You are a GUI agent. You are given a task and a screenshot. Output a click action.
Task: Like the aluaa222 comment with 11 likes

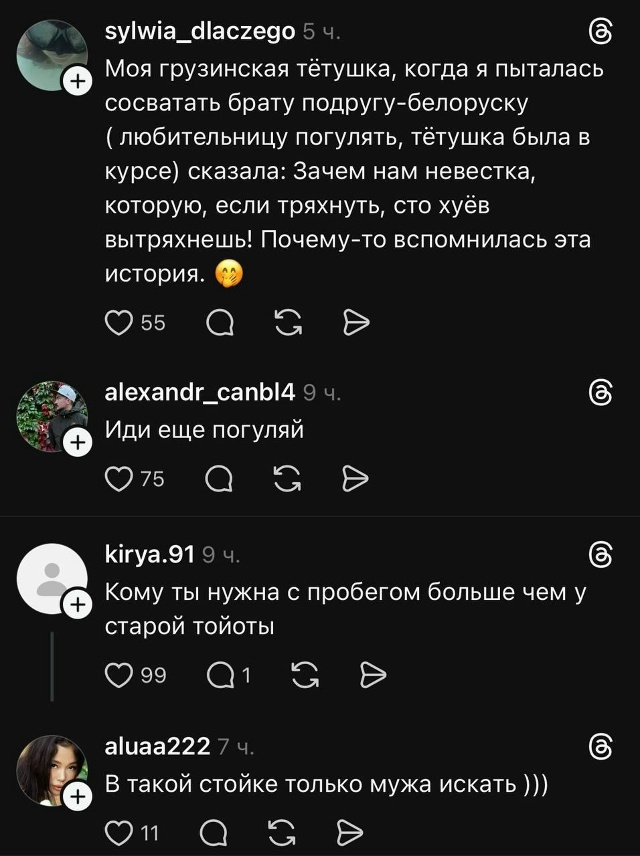click(120, 832)
